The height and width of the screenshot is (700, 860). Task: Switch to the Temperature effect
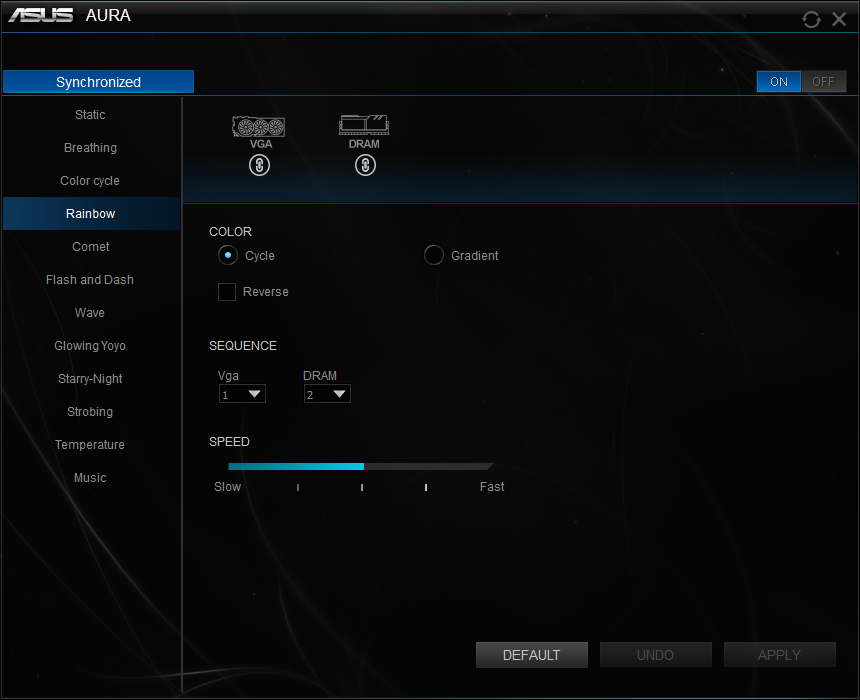click(x=90, y=444)
